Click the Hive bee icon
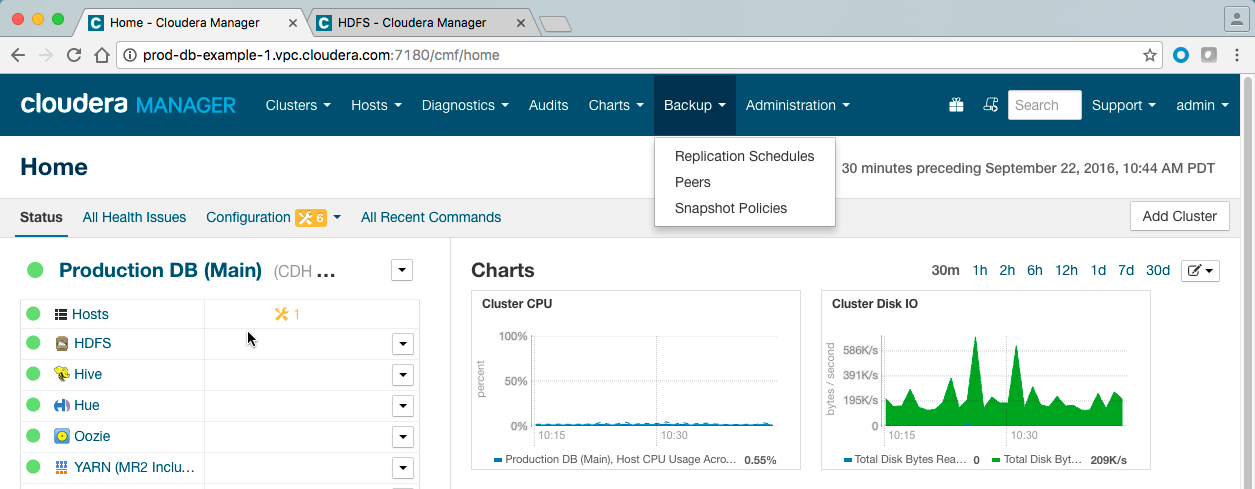 (62, 374)
